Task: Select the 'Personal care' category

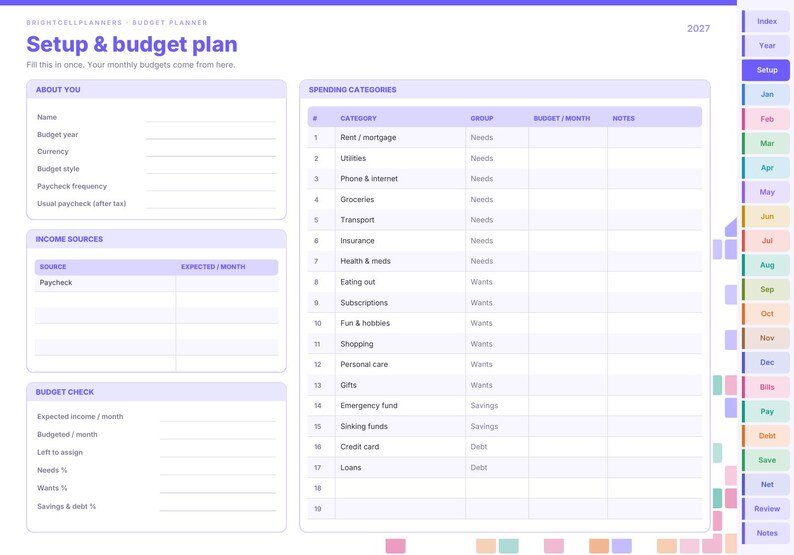Action: [400, 364]
